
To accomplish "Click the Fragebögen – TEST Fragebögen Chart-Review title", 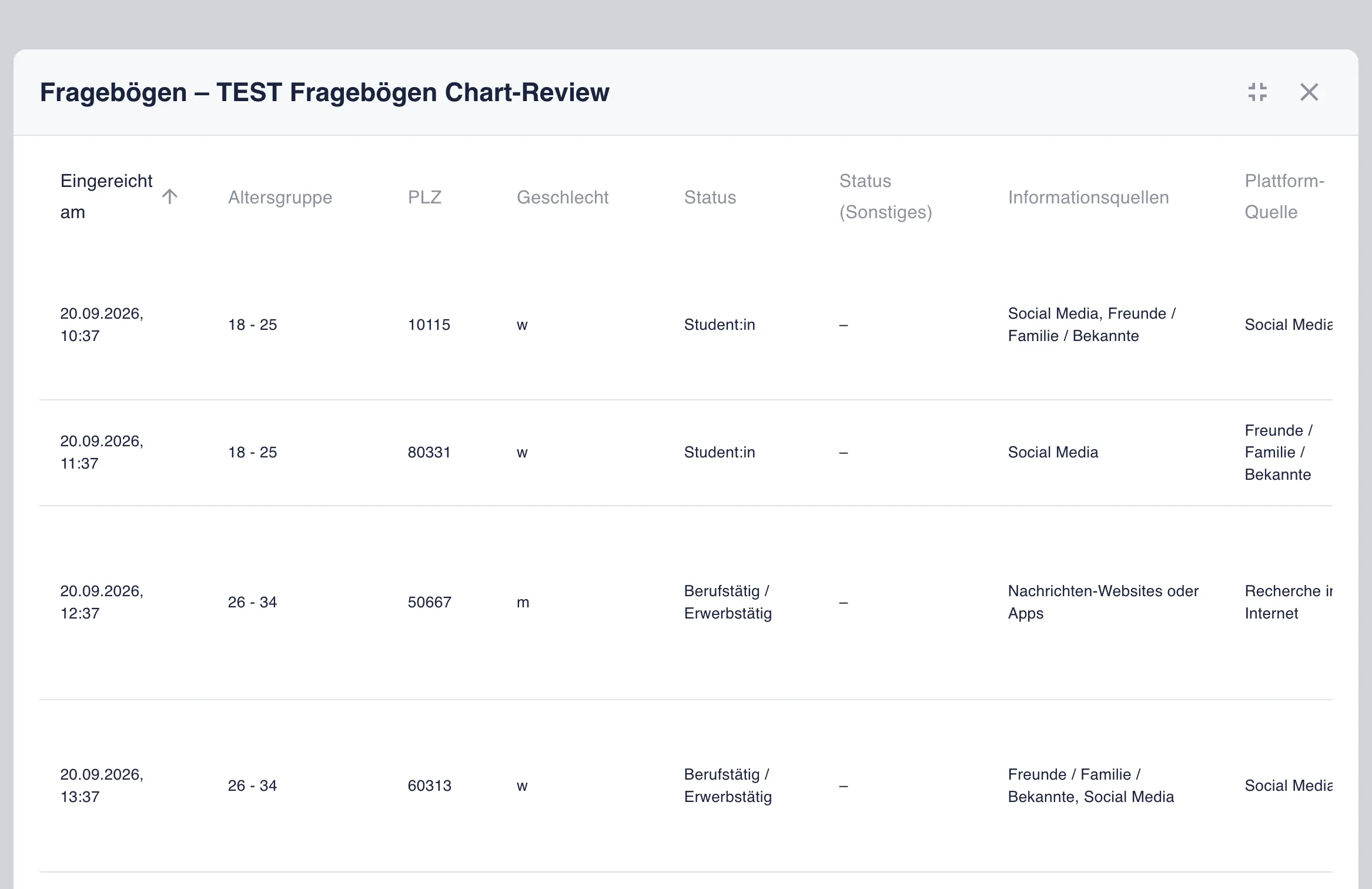I will coord(324,92).
